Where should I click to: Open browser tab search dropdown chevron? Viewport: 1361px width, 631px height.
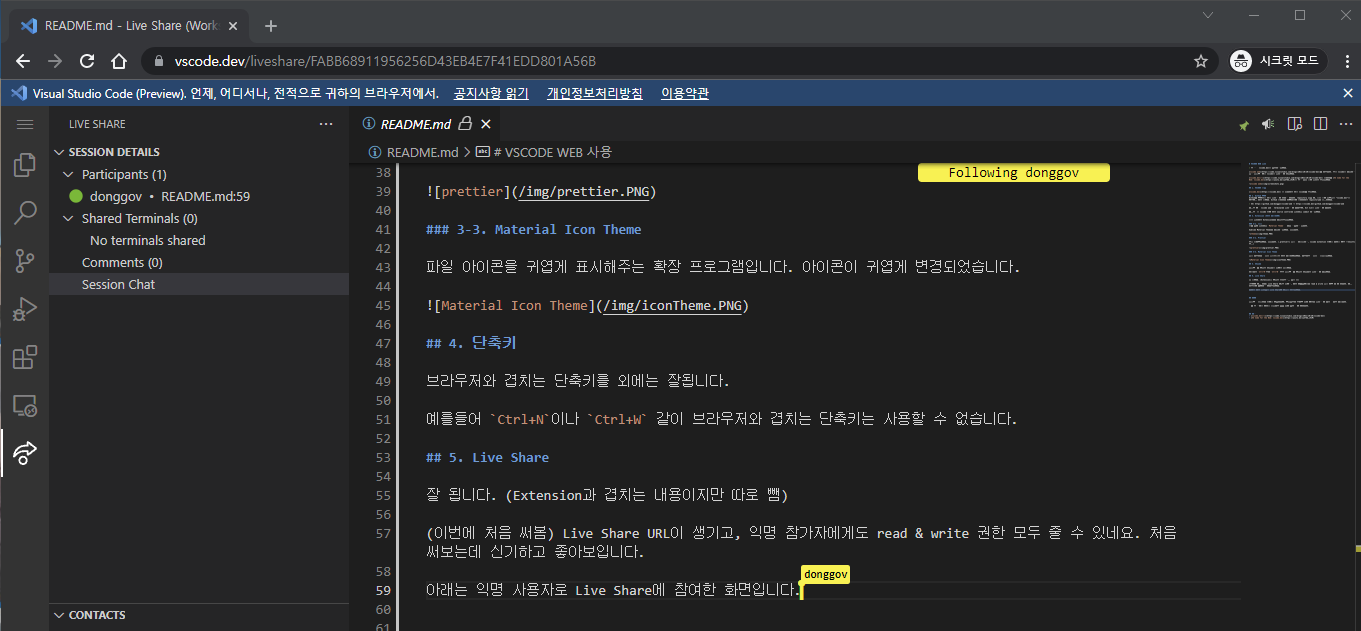1209,15
